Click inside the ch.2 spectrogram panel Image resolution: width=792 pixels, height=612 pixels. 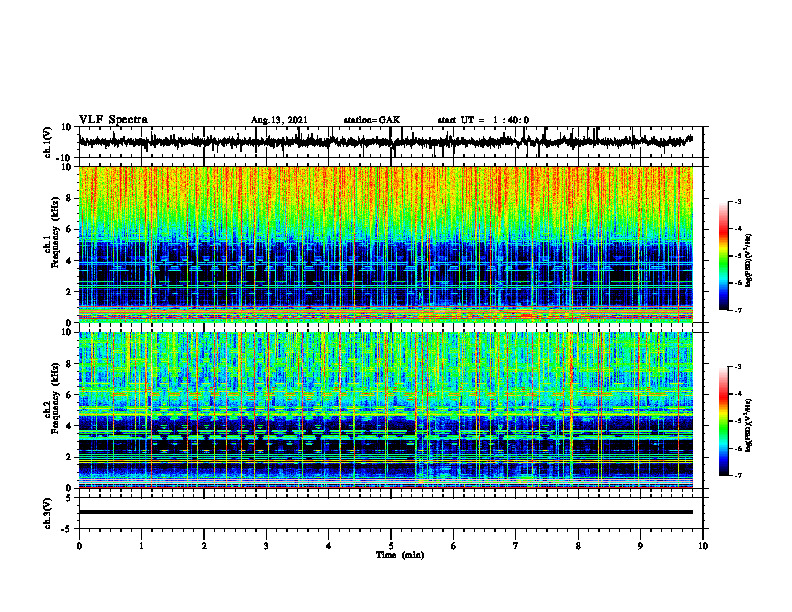(386, 410)
